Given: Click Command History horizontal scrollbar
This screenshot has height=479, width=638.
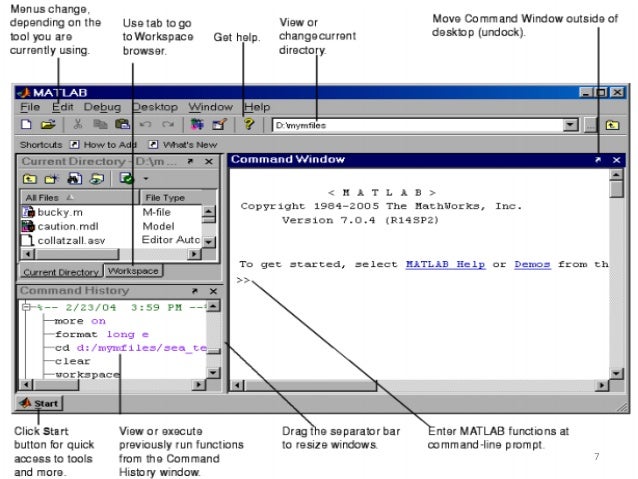Looking at the screenshot, I should point(57,385).
